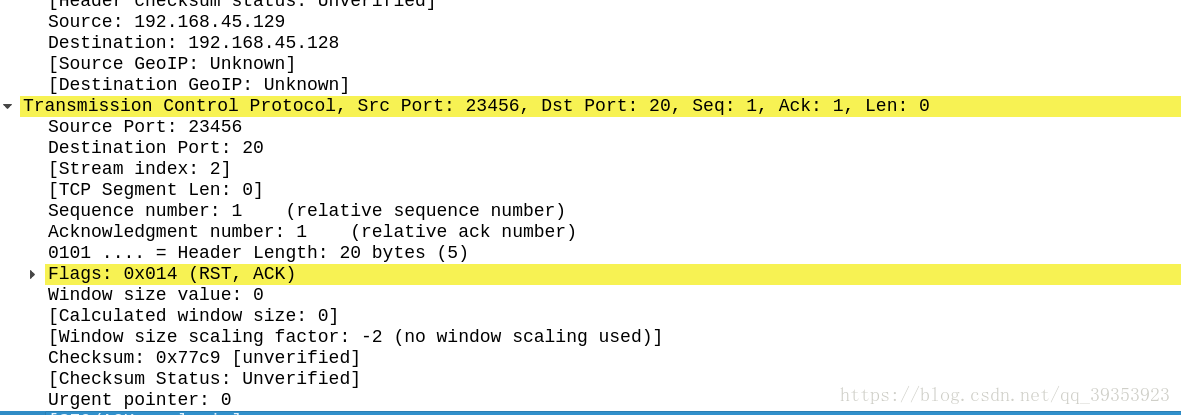Select the Source: 192.168.45.129 field
Image resolution: width=1181 pixels, height=415 pixels.
[166, 22]
